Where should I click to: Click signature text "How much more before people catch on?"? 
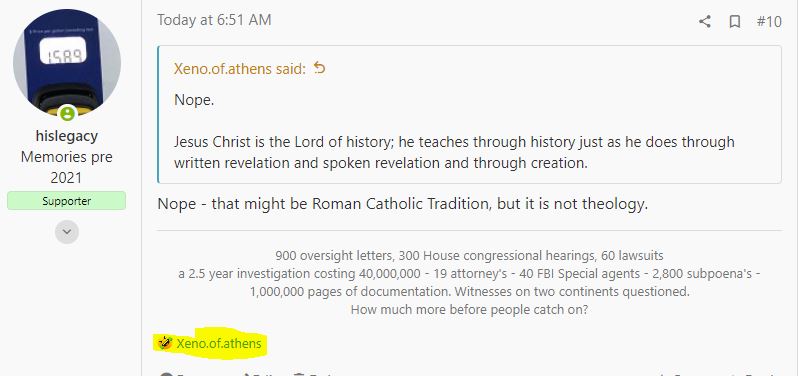pyautogui.click(x=469, y=310)
